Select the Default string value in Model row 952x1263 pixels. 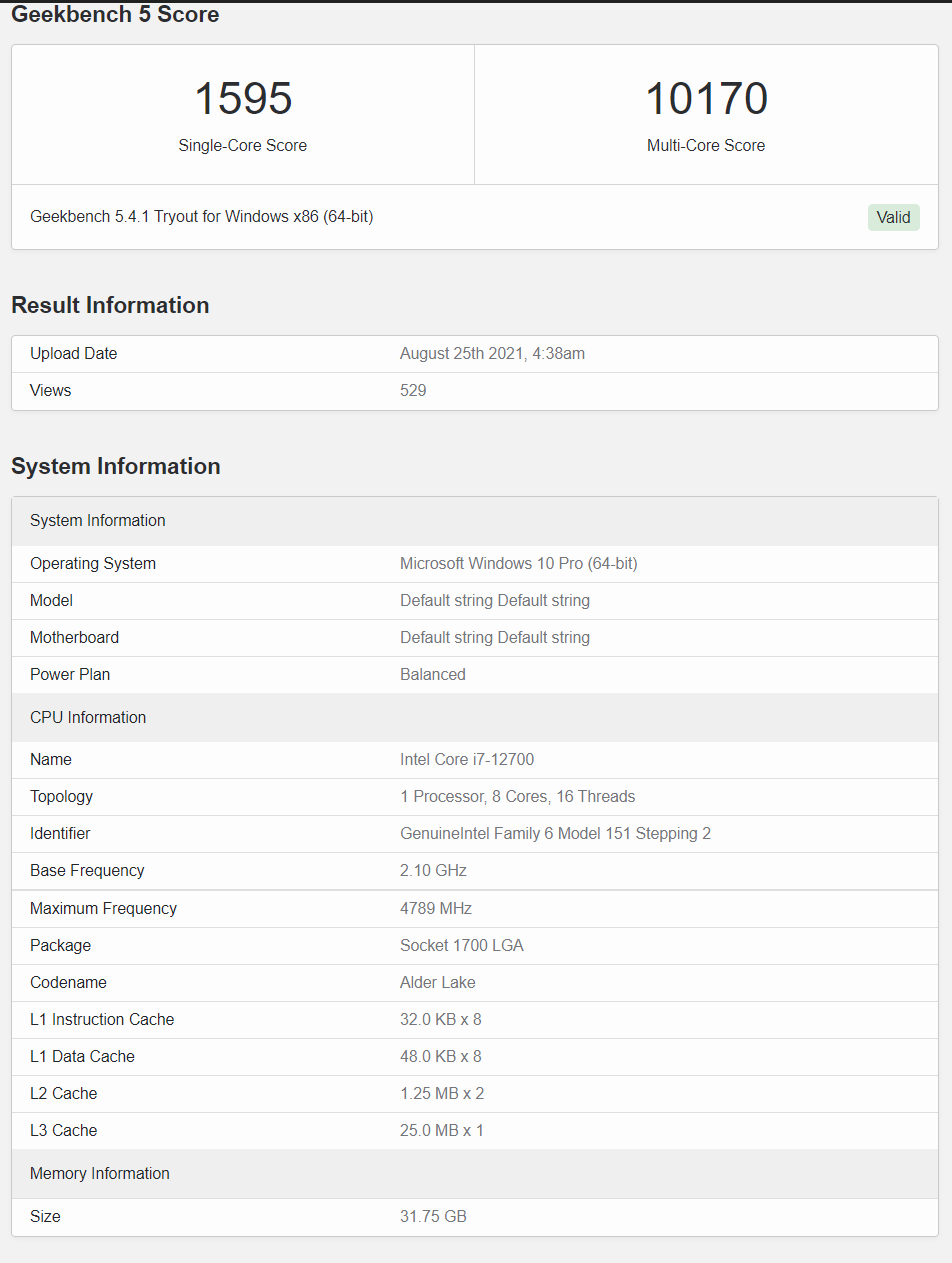[x=495, y=600]
